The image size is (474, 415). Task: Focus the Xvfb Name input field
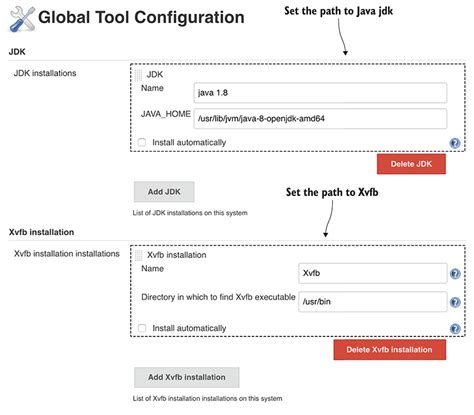[373, 273]
